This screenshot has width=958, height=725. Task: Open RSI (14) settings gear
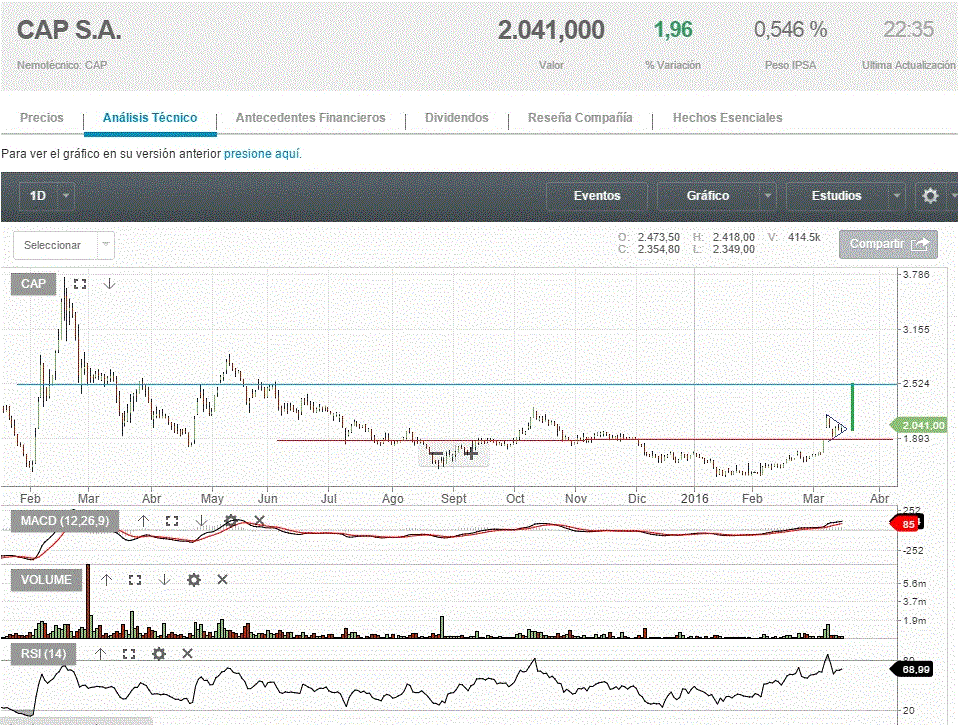click(x=158, y=654)
